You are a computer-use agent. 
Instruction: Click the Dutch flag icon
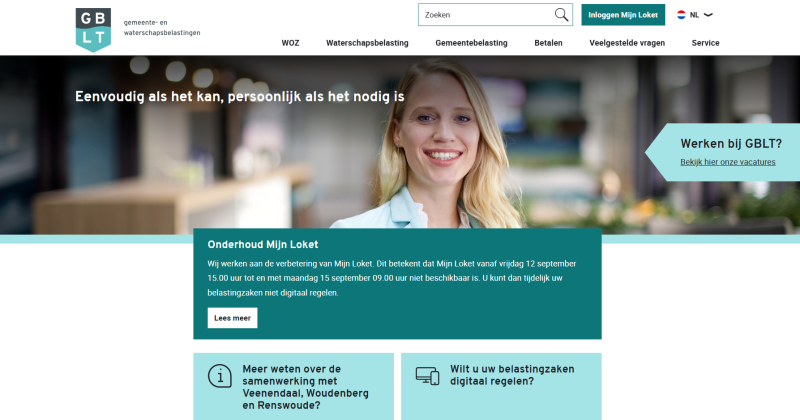tap(681, 15)
